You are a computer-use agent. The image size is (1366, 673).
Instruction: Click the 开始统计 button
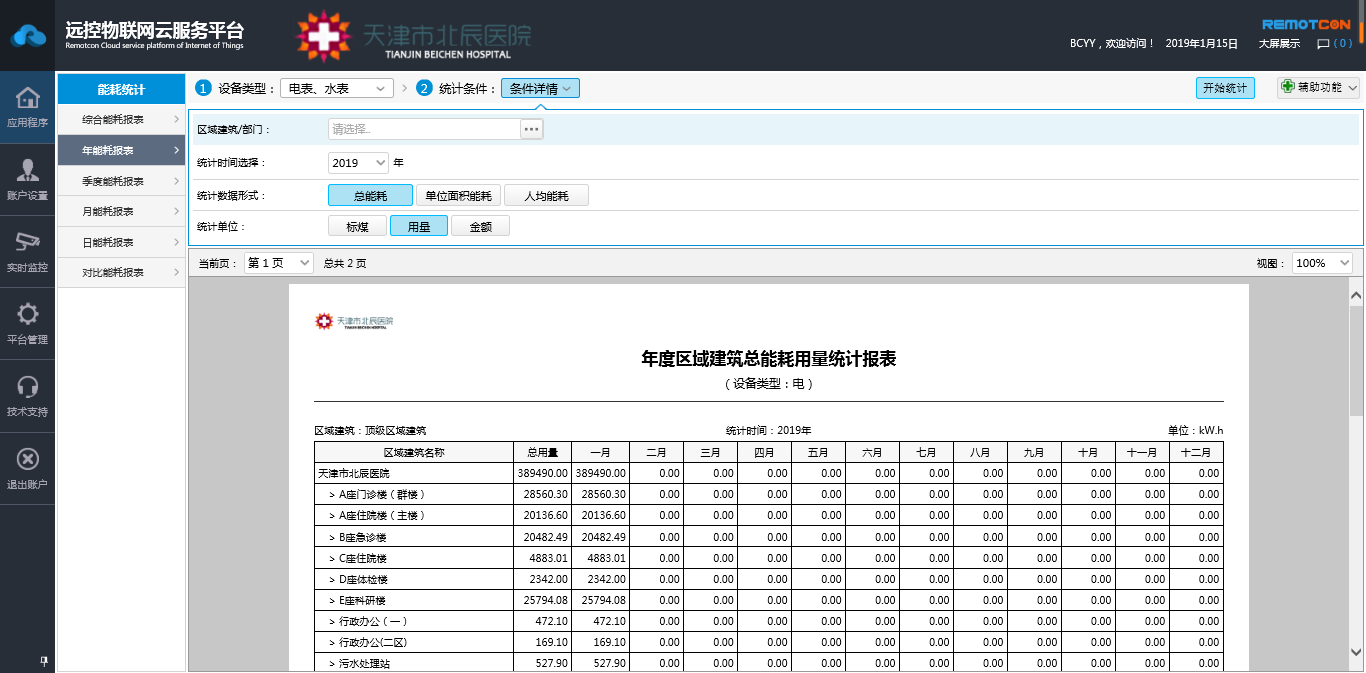pos(1225,88)
